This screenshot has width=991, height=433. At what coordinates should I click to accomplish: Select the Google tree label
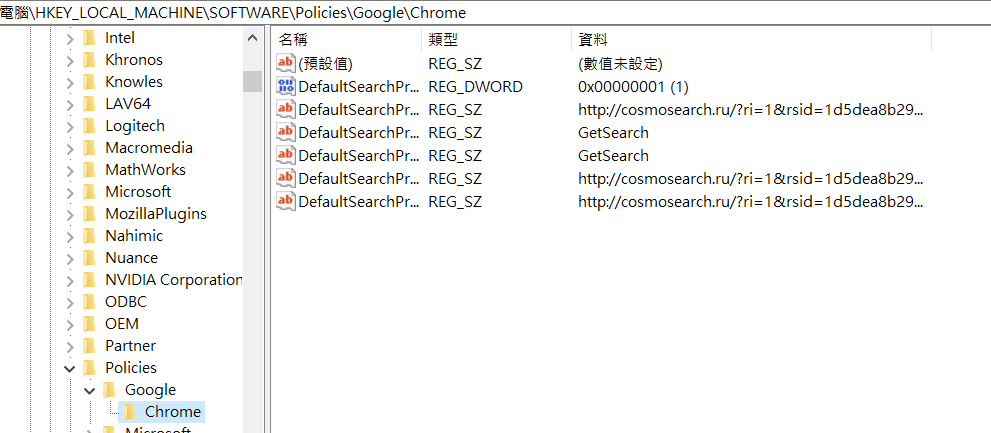(150, 390)
